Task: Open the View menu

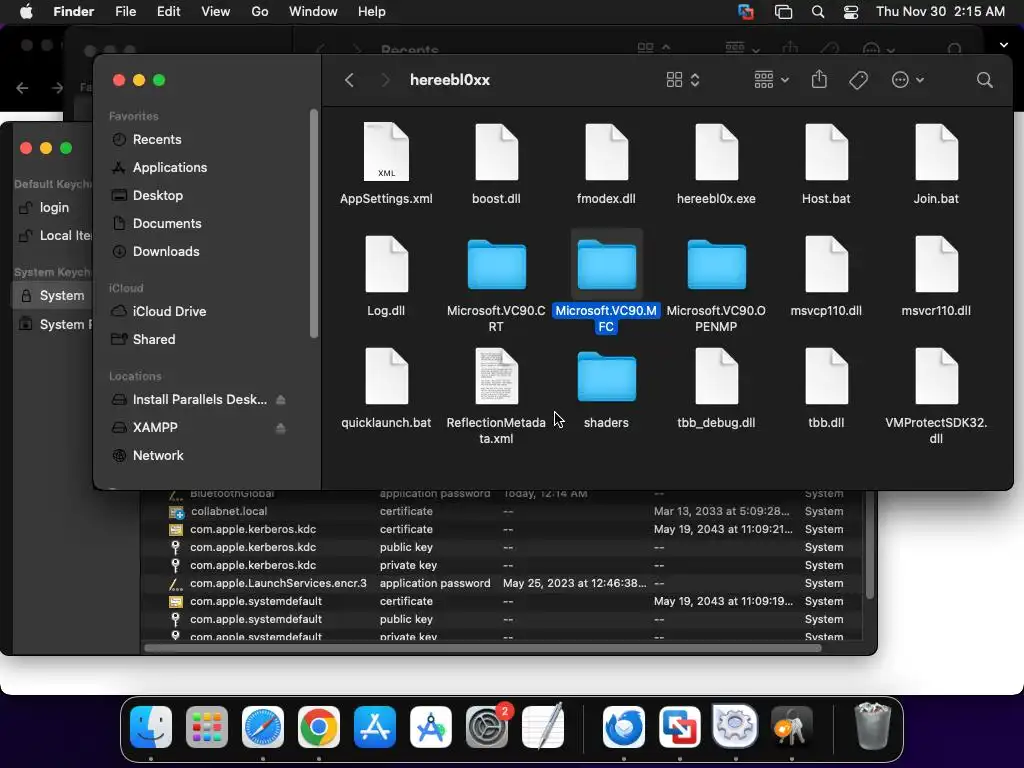Action: (216, 12)
